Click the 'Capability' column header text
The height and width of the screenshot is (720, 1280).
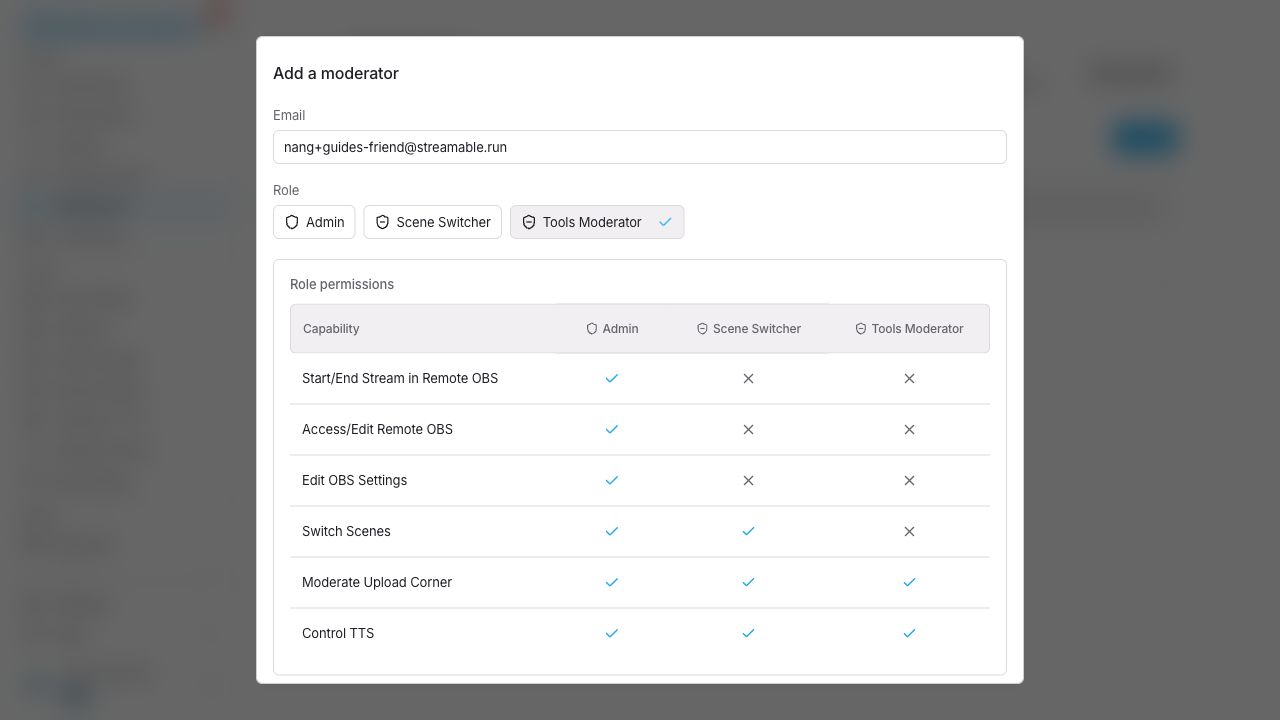[331, 329]
